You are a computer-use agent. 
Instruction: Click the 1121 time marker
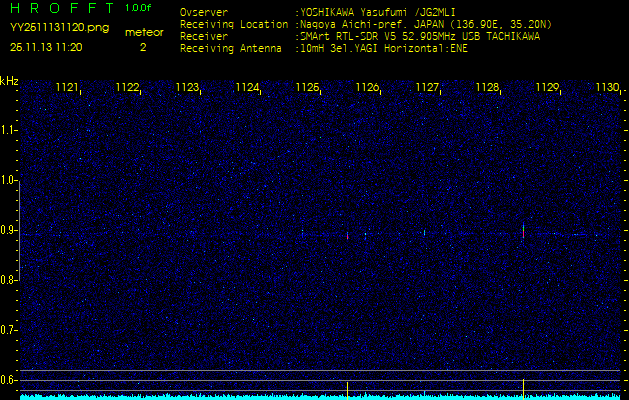click(x=67, y=88)
